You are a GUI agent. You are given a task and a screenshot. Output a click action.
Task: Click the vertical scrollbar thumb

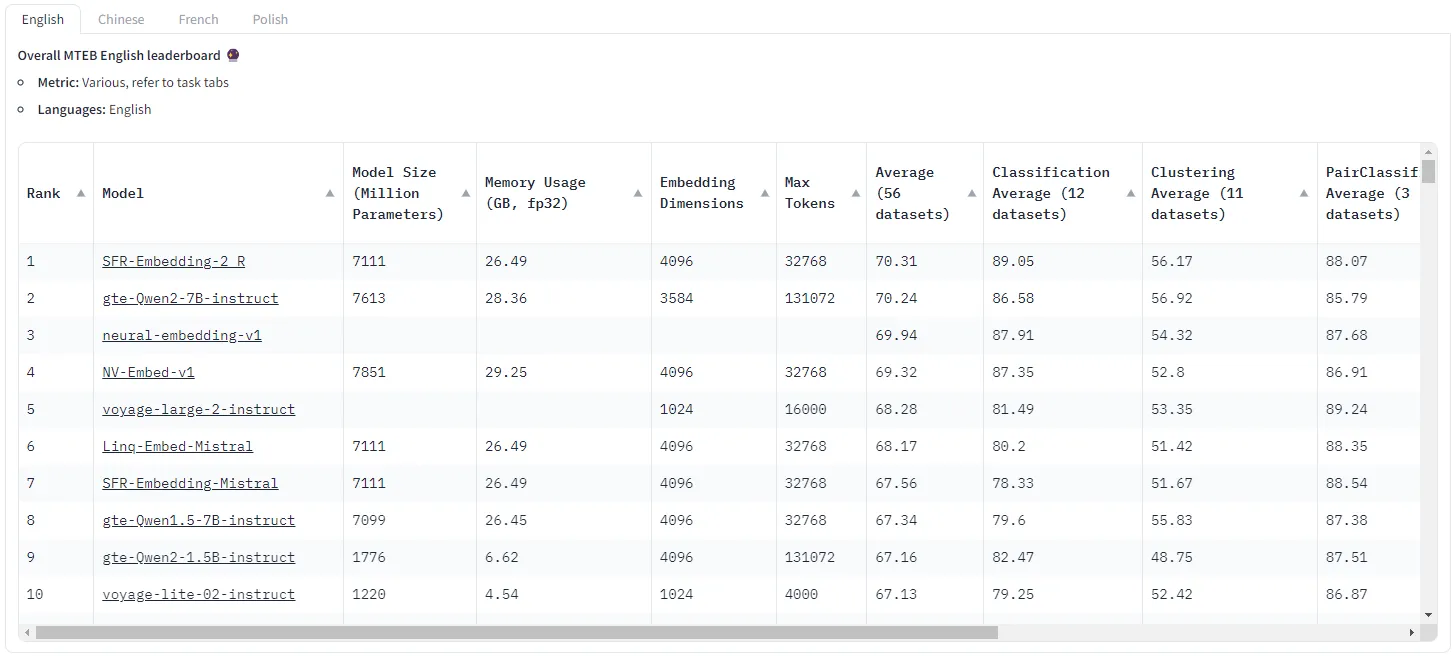click(x=1429, y=171)
